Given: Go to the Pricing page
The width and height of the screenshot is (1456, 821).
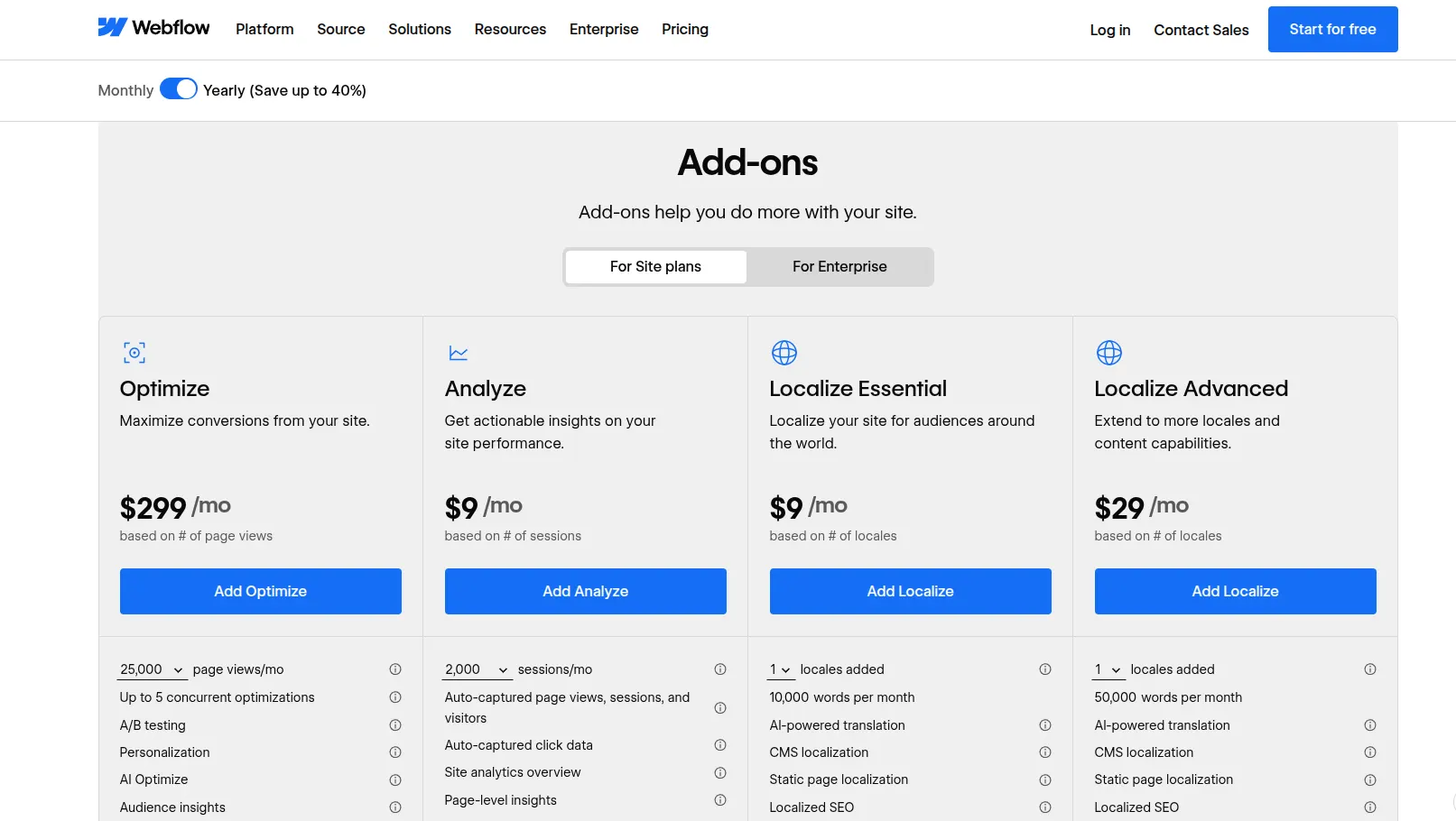Looking at the screenshot, I should tap(685, 29).
